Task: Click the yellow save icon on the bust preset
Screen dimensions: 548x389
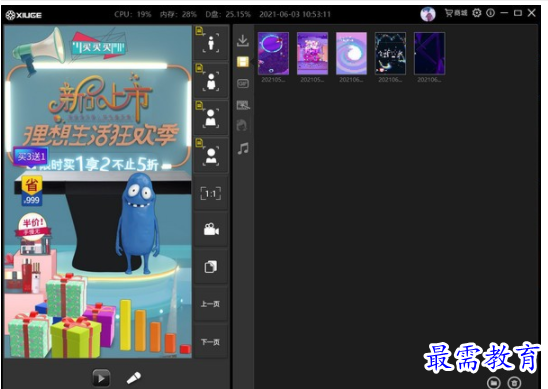Action: [199, 105]
